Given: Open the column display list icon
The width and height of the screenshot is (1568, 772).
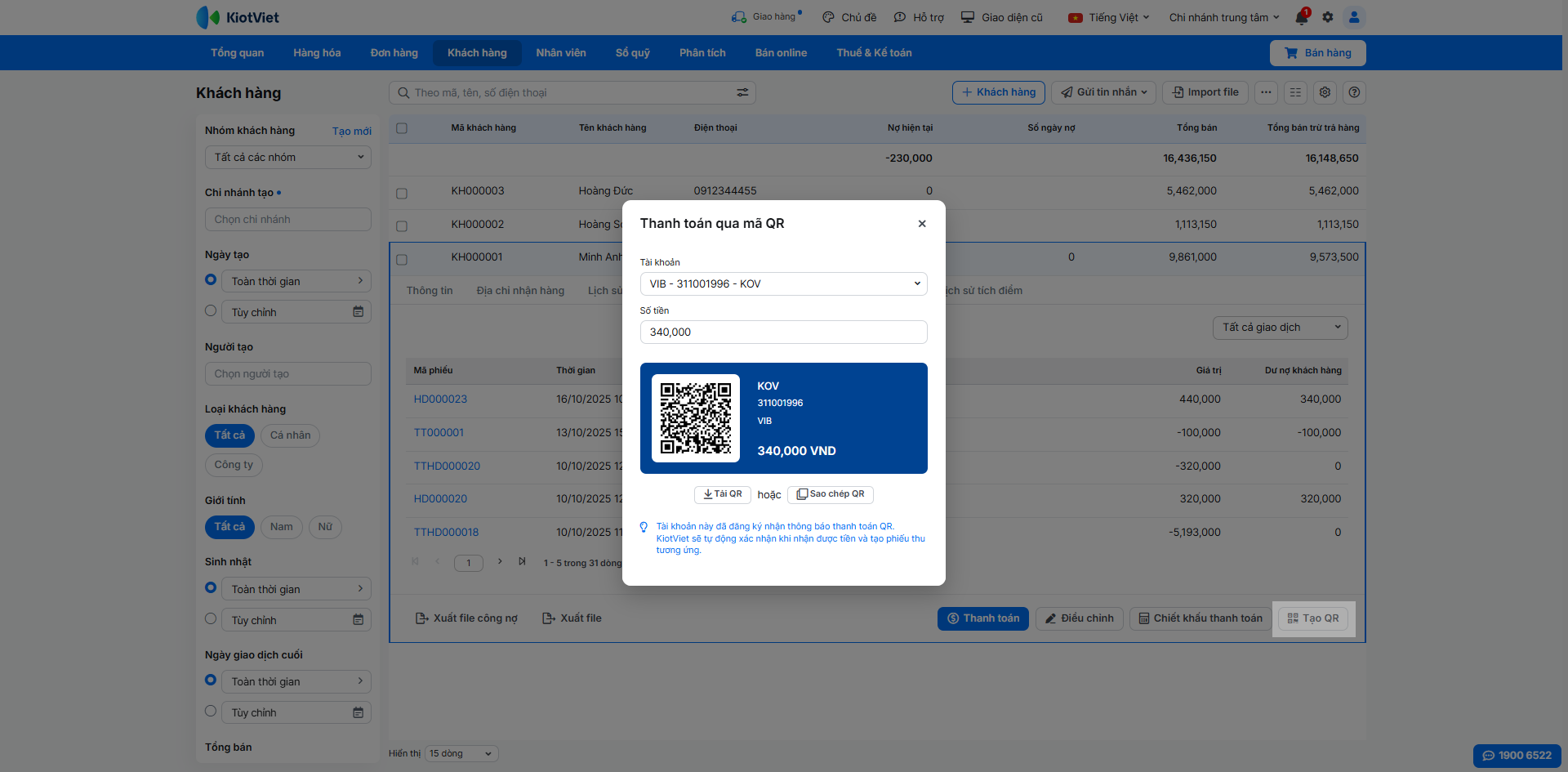Looking at the screenshot, I should coord(1295,92).
